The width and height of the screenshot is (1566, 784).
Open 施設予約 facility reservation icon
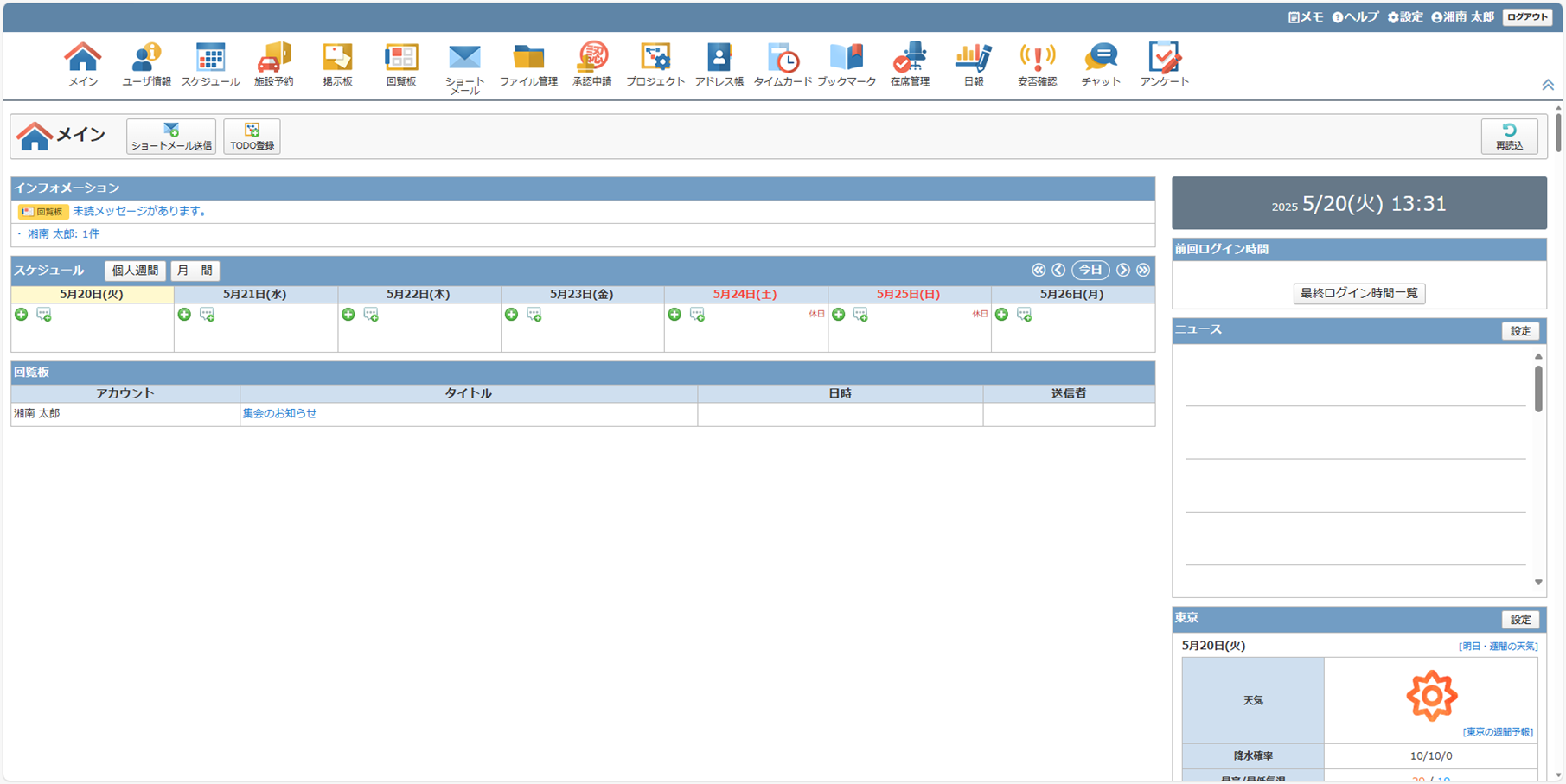coord(273,65)
